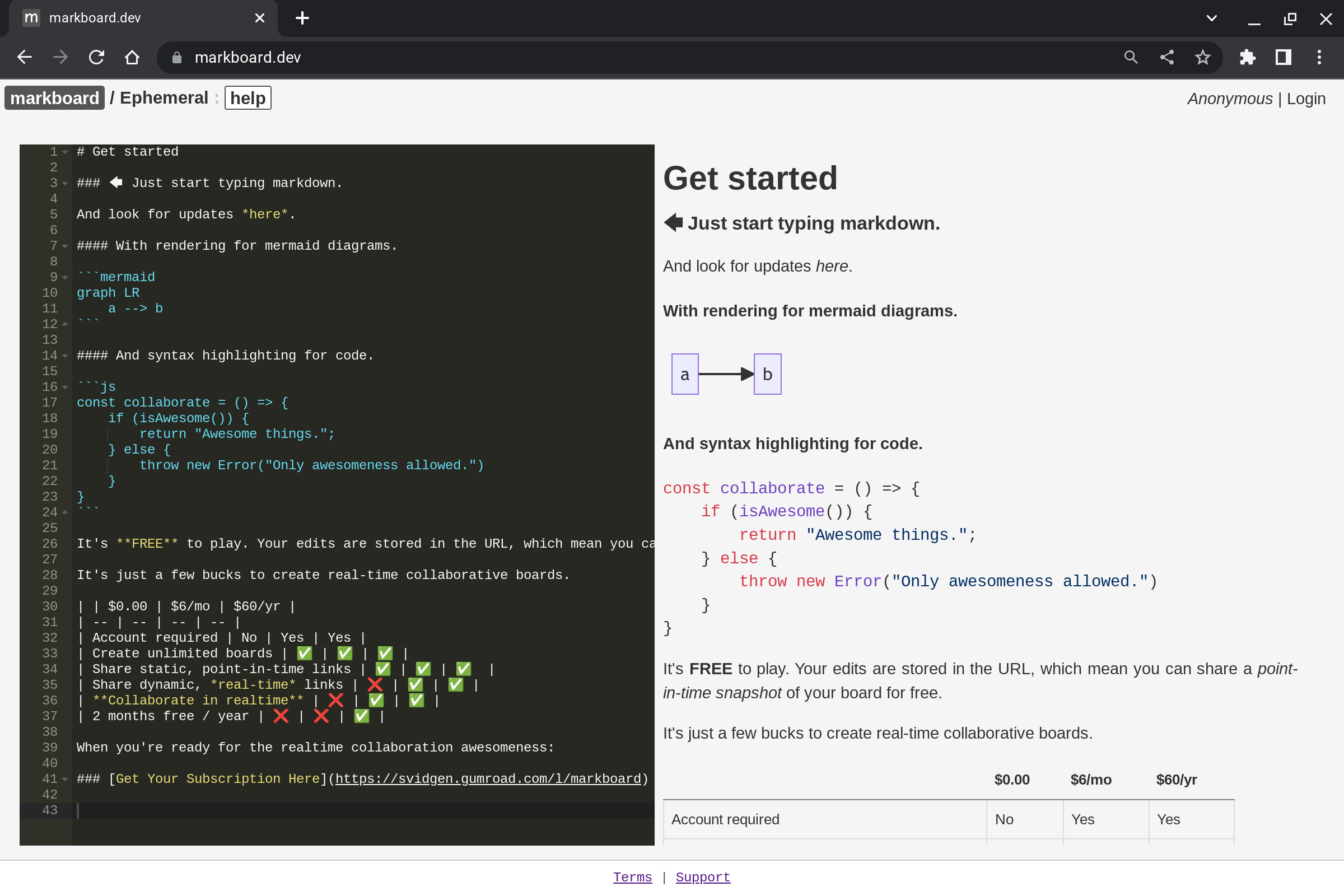Click the Anonymous user label
This screenshot has height=896, width=1344.
(x=1230, y=99)
